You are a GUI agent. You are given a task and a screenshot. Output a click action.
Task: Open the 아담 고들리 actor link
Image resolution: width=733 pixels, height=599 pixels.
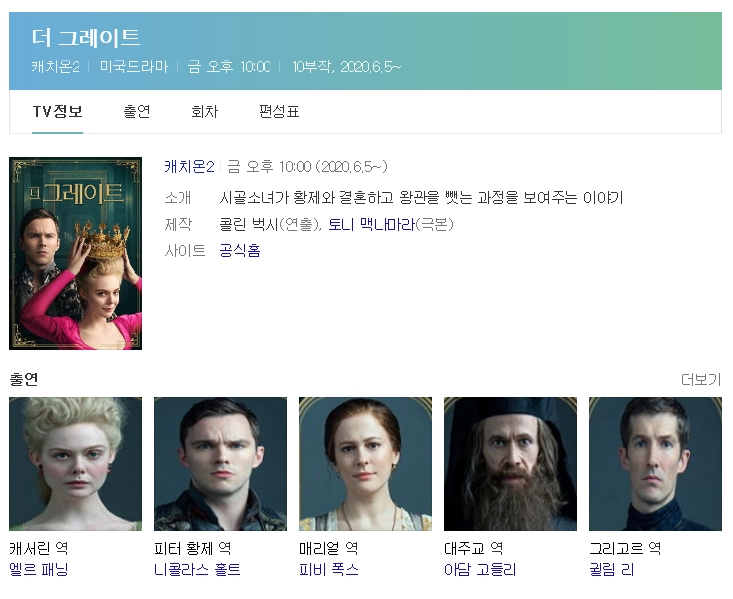pyautogui.click(x=480, y=570)
